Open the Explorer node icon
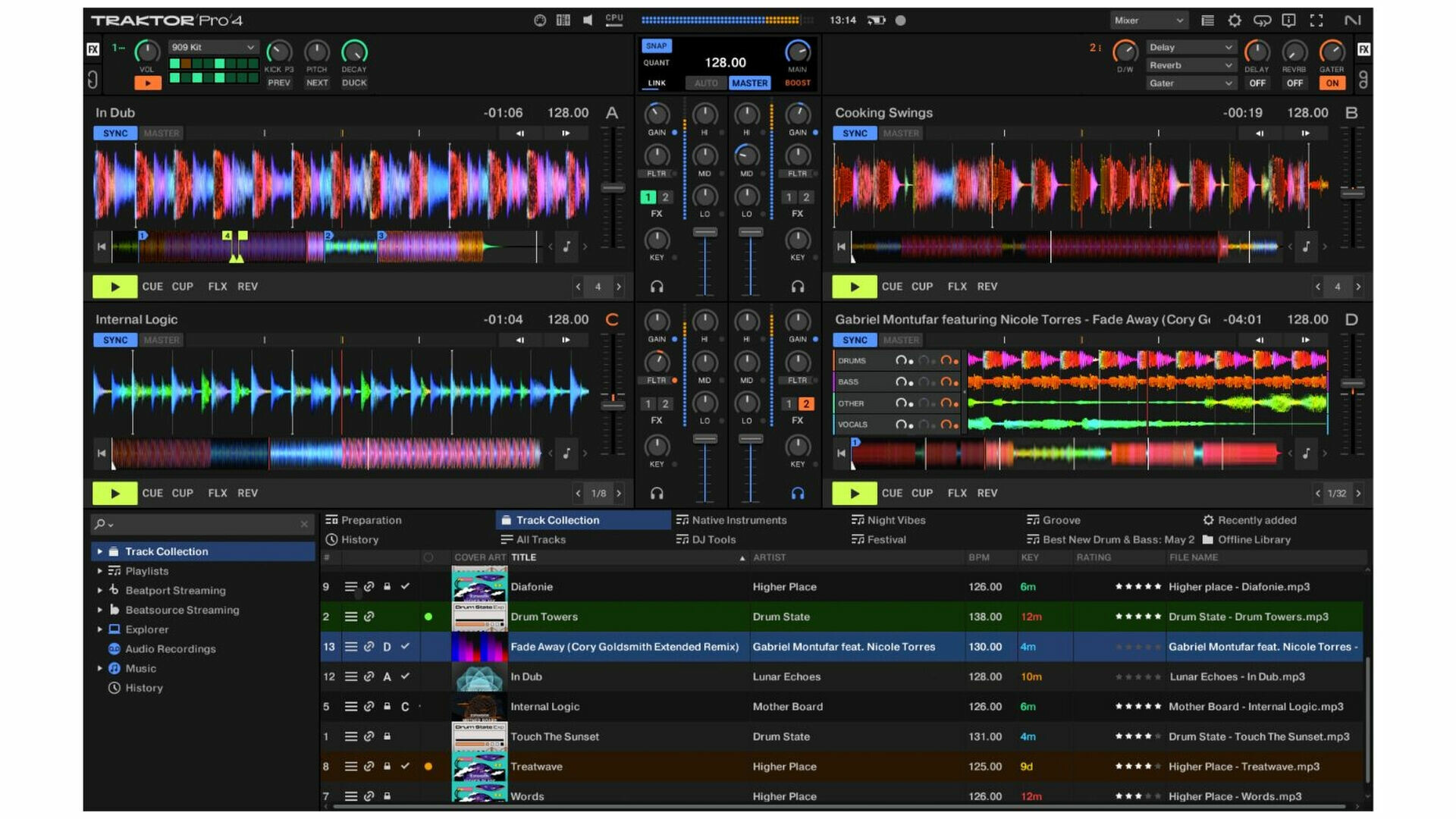The height and width of the screenshot is (819, 1456). [115, 629]
